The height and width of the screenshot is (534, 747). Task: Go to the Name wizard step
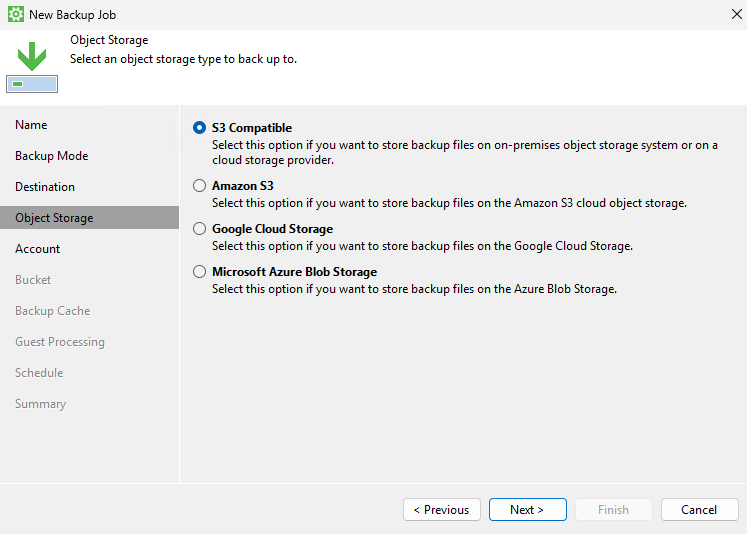pyautogui.click(x=31, y=125)
